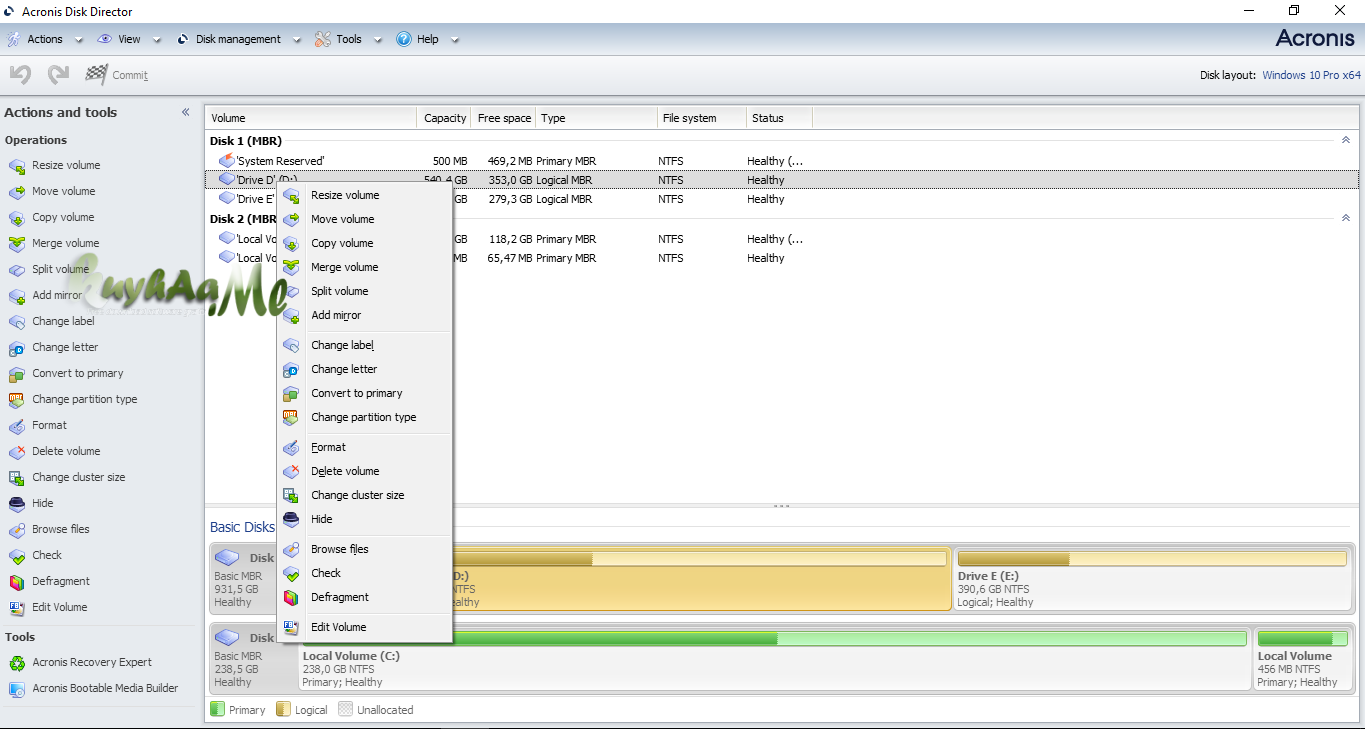Choose Browse files in the context menu

(x=364, y=549)
